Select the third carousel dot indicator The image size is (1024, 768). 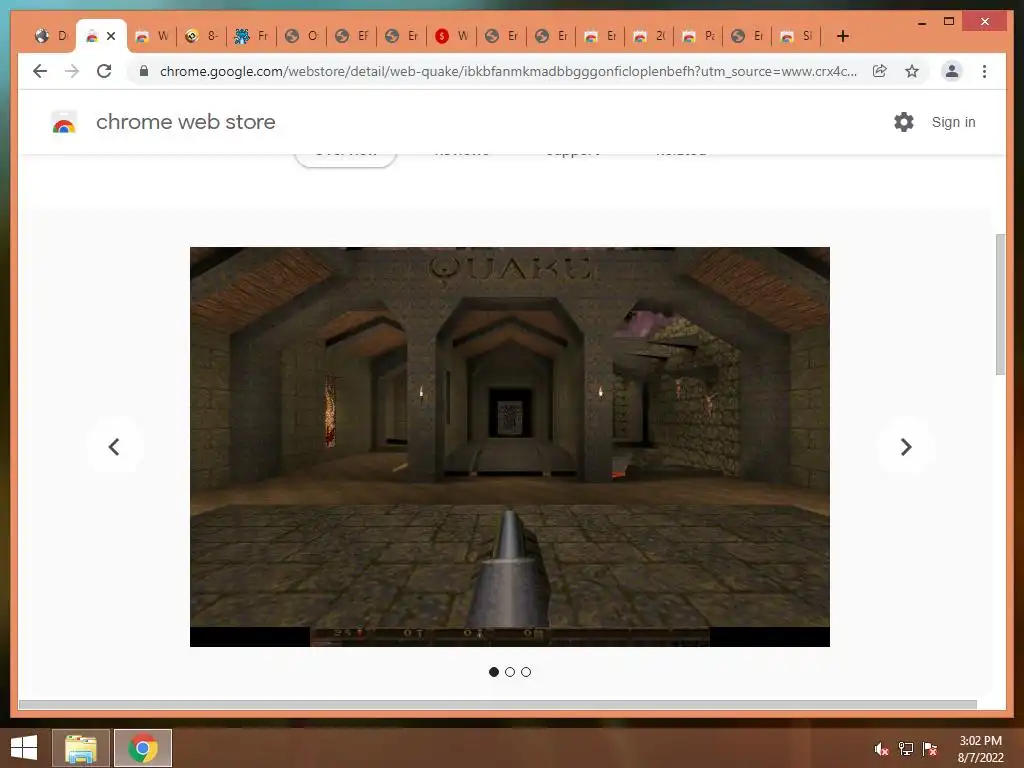(526, 671)
